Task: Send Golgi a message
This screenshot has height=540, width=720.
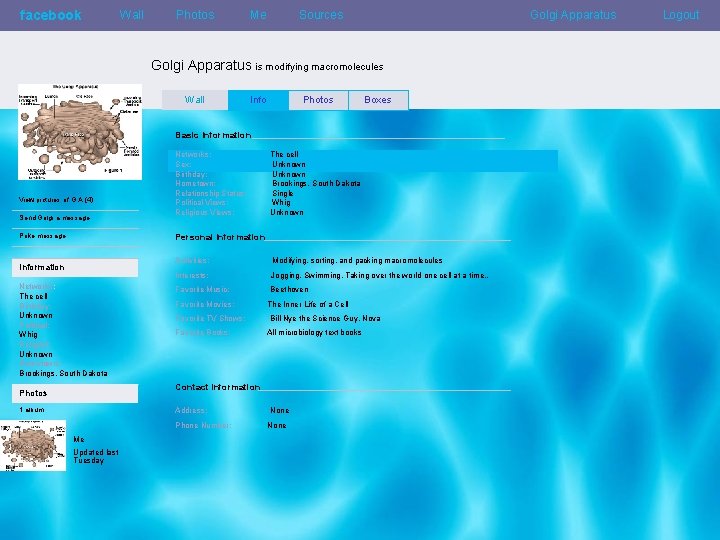Action: click(55, 218)
